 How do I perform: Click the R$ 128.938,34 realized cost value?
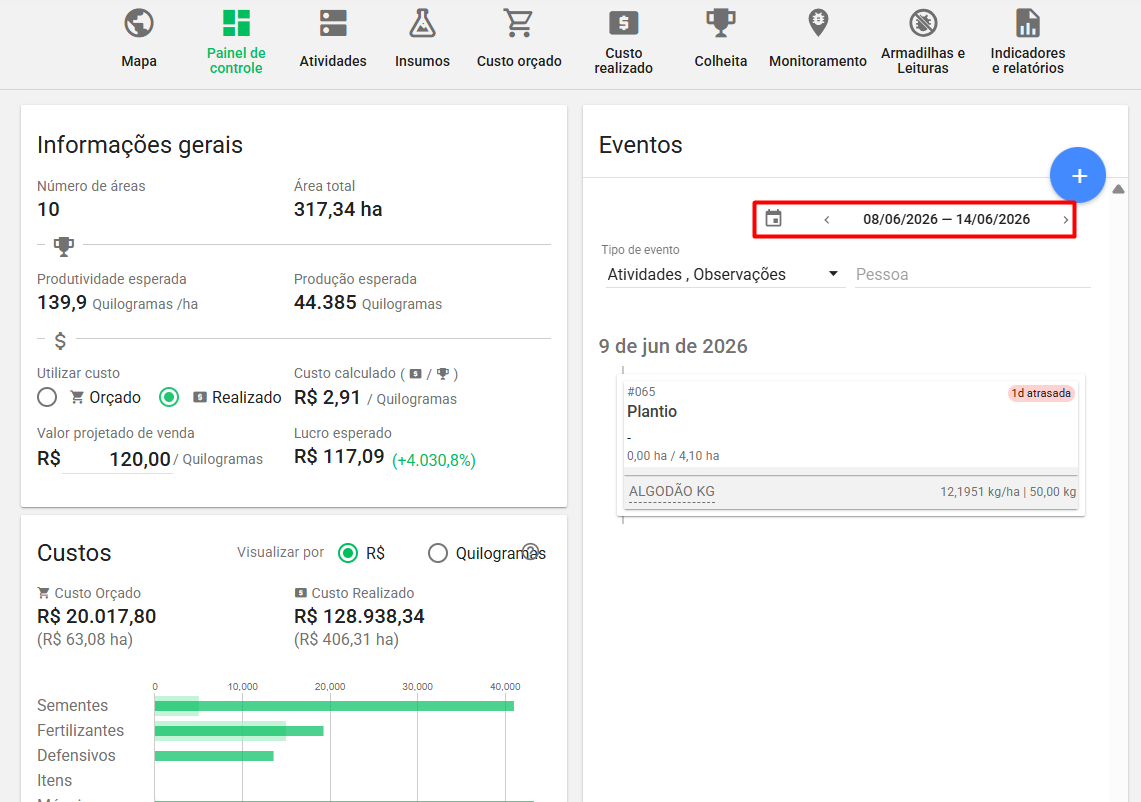click(359, 616)
